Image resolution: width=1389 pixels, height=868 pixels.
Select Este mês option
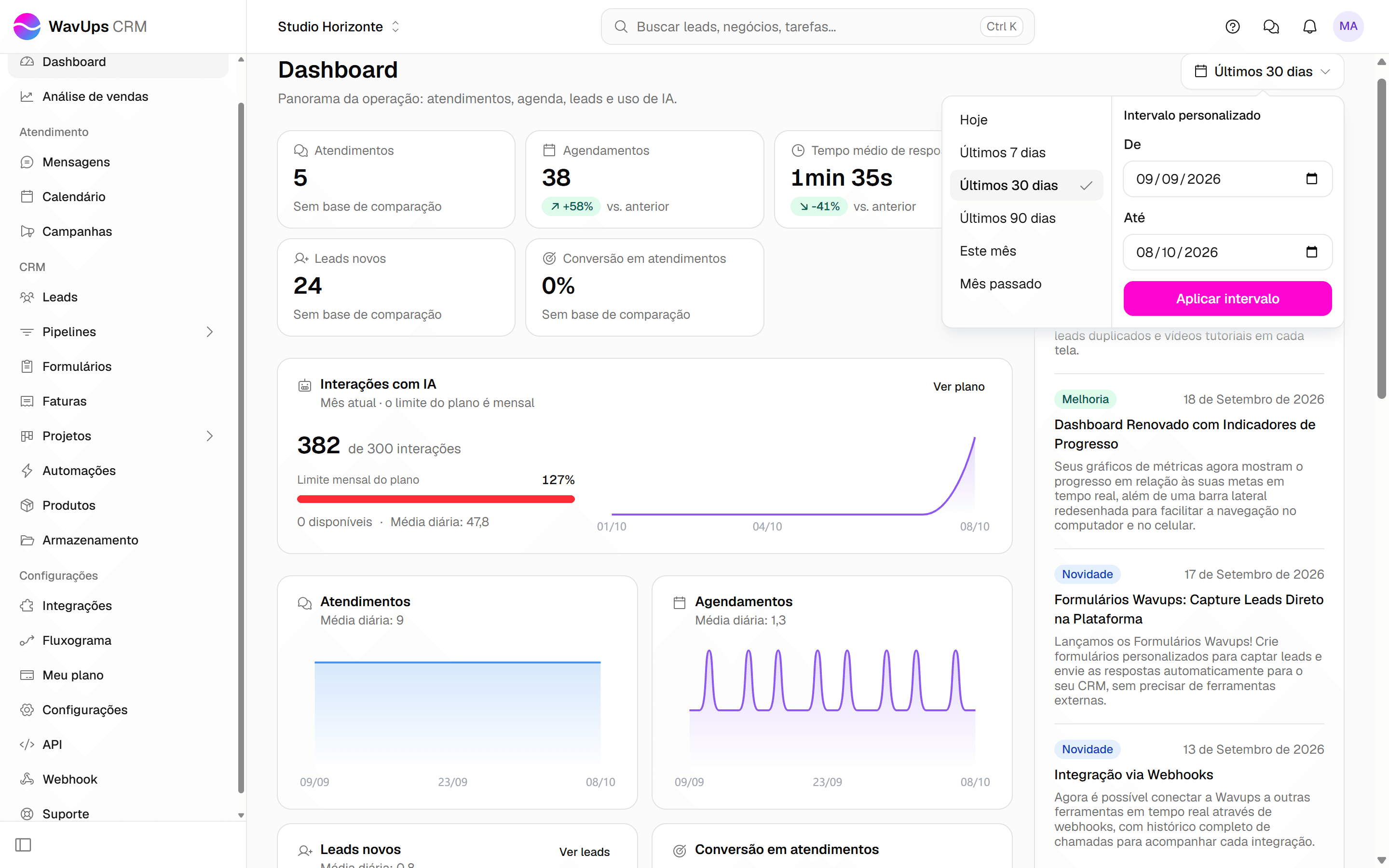[x=1026, y=251]
